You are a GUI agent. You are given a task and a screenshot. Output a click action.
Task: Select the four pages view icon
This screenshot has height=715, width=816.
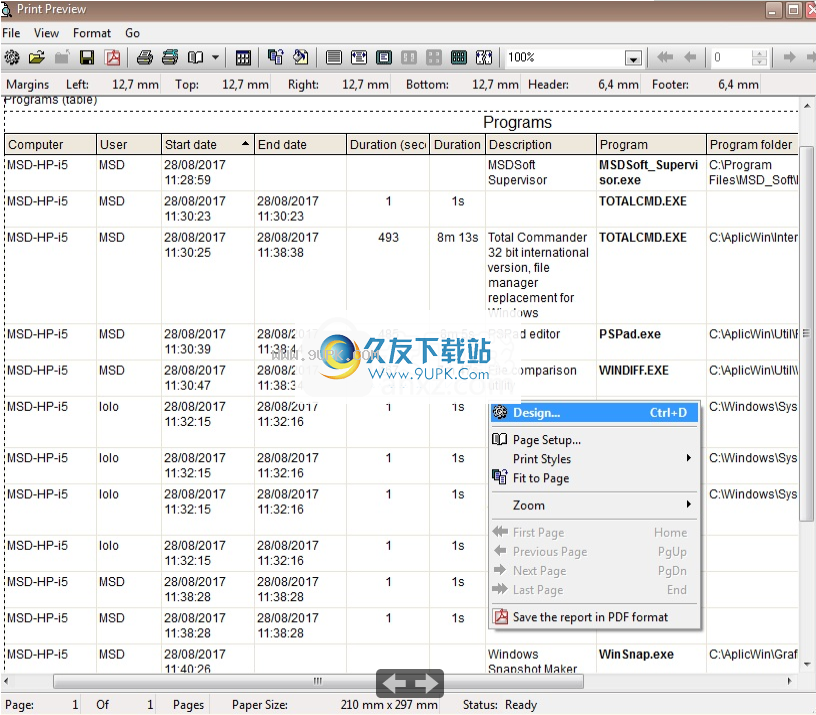click(434, 57)
